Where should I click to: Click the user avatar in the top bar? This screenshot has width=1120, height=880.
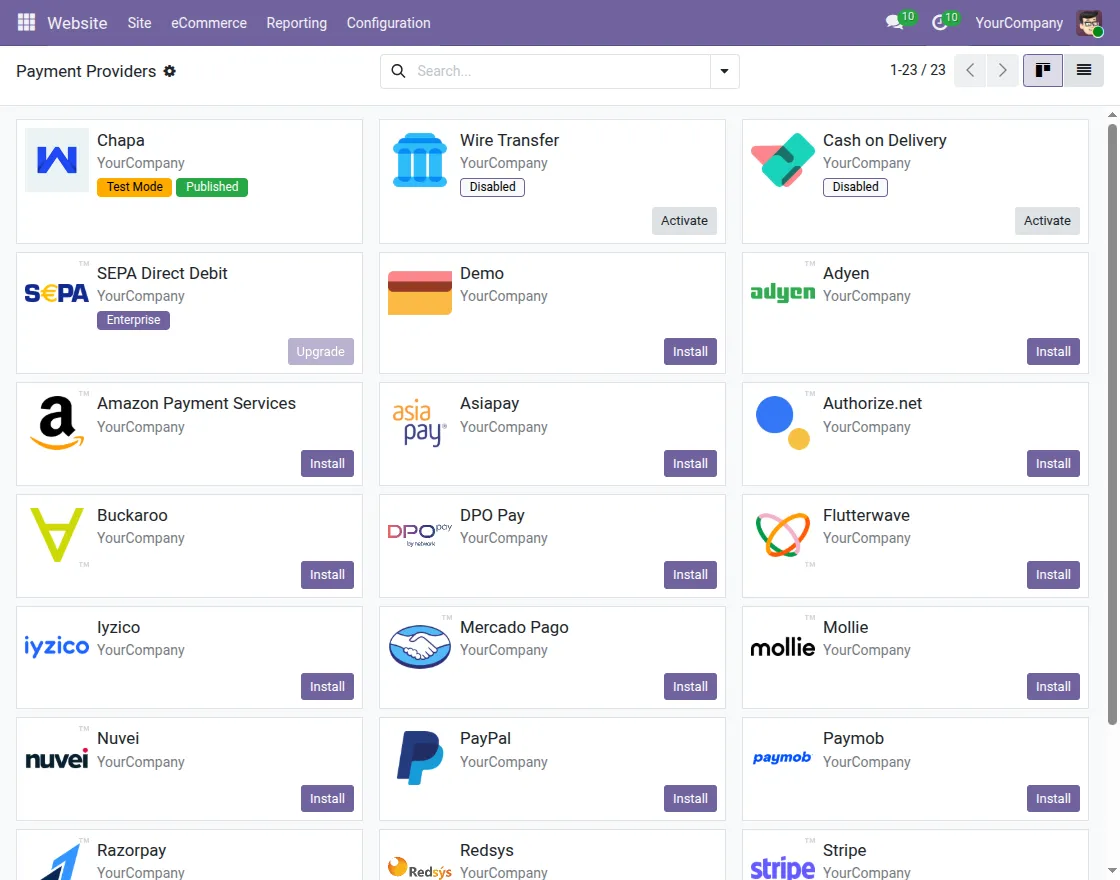1089,22
